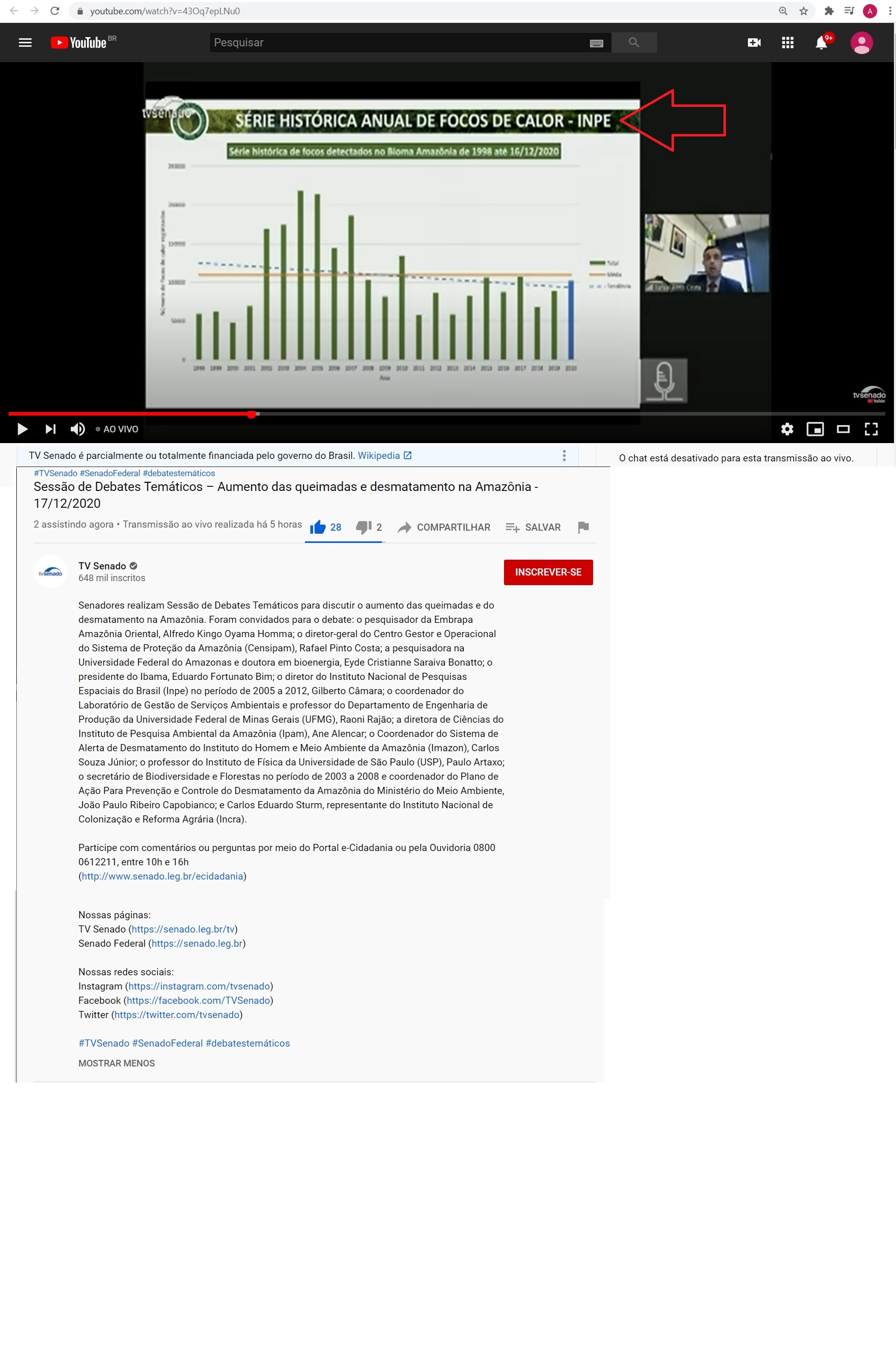Open the info panel three-dot menu
Screen dimensions: 896x1371
564,456
